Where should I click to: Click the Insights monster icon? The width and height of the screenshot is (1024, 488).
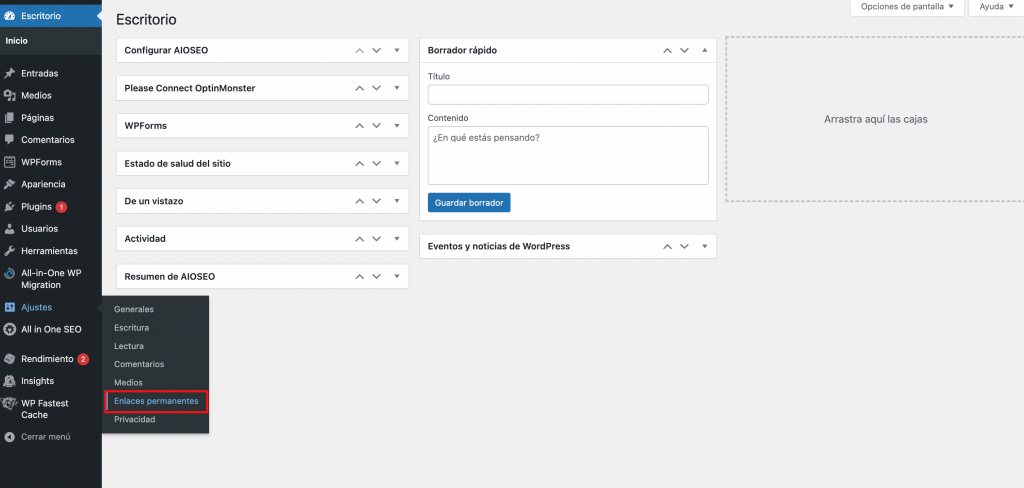tap(10, 381)
